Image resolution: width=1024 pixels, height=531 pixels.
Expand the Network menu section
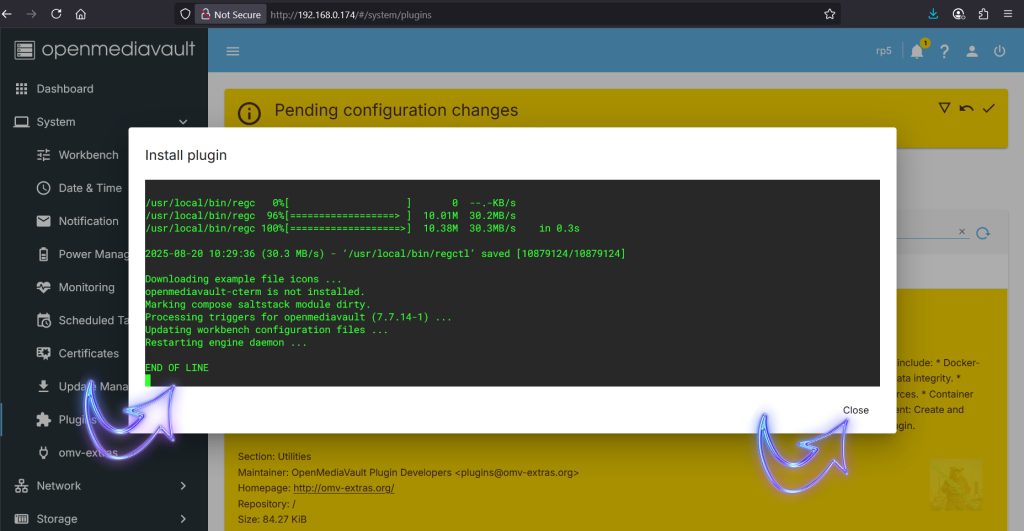(183, 486)
